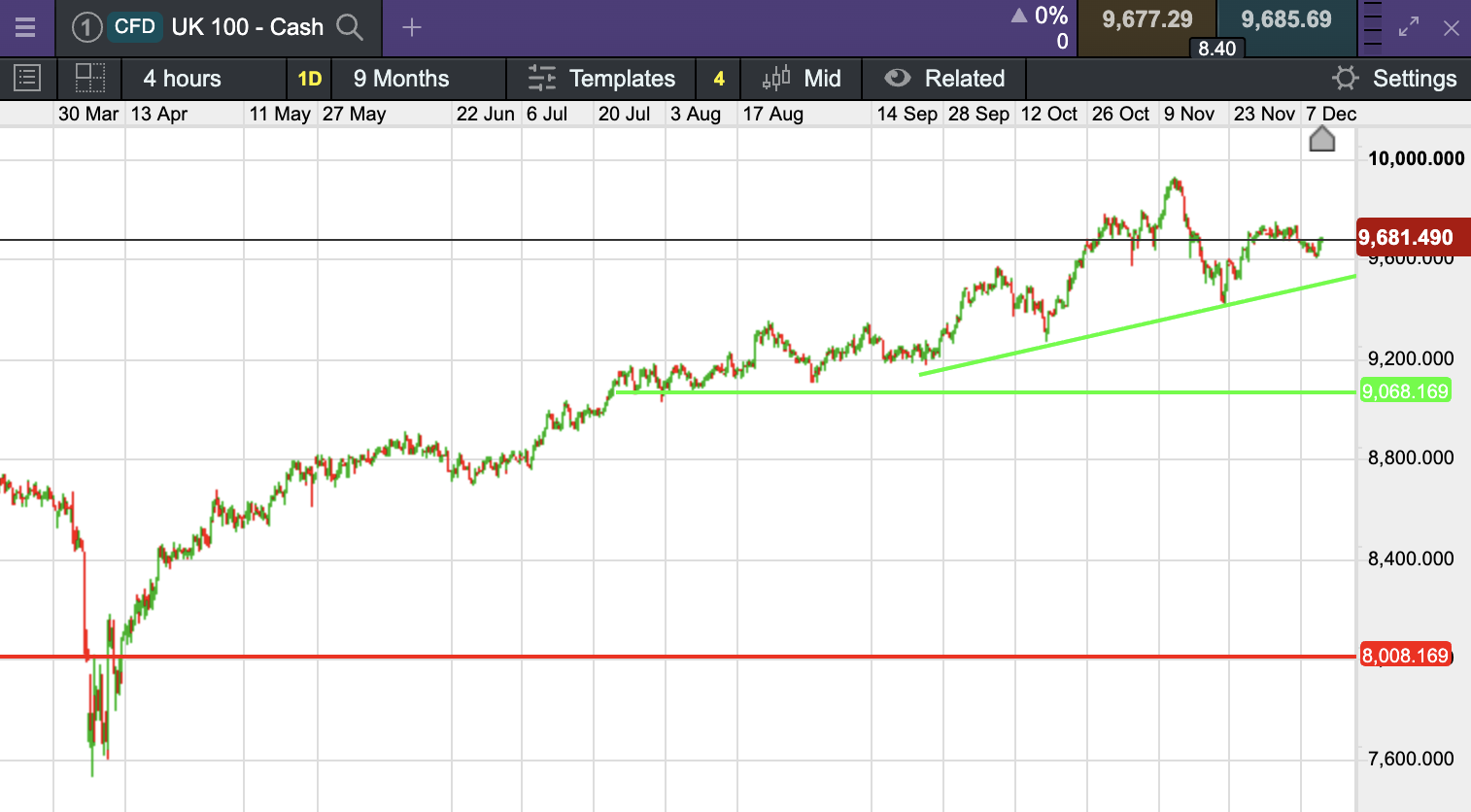Select the green diagonal trendline

pyautogui.click(x=1137, y=325)
